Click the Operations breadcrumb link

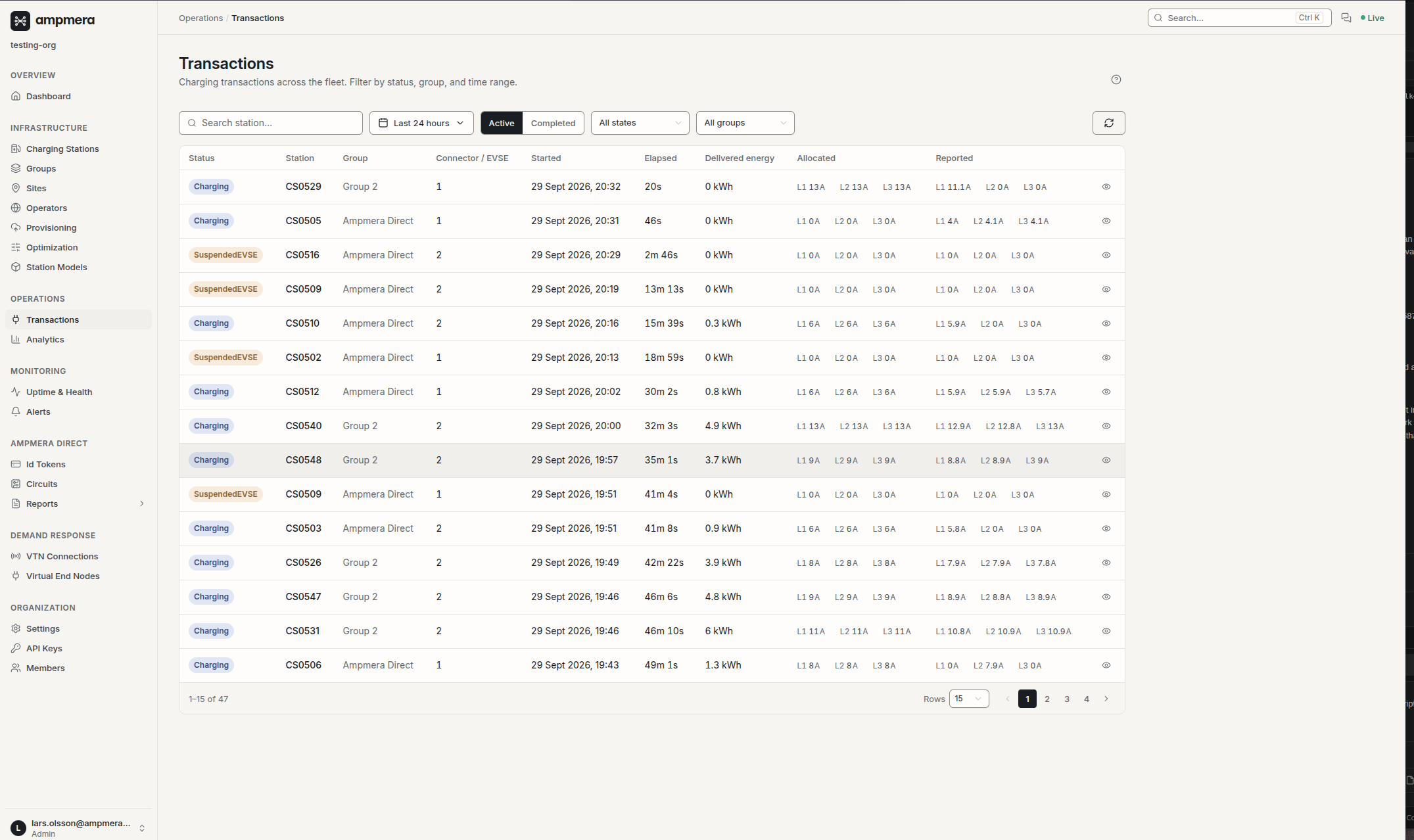tap(200, 18)
